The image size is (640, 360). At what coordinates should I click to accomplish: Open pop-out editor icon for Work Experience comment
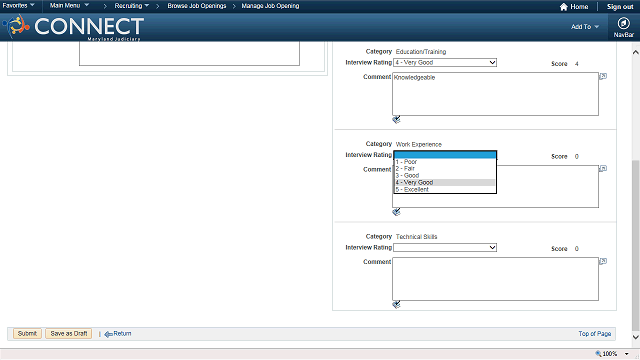(x=603, y=169)
